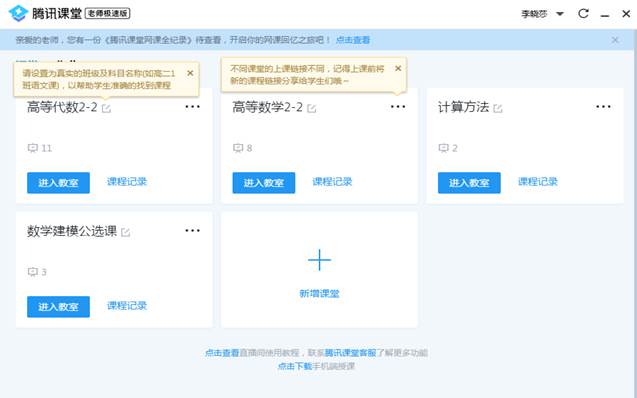Click the plus icon to add classroom
The height and width of the screenshot is (398, 637).
[319, 260]
